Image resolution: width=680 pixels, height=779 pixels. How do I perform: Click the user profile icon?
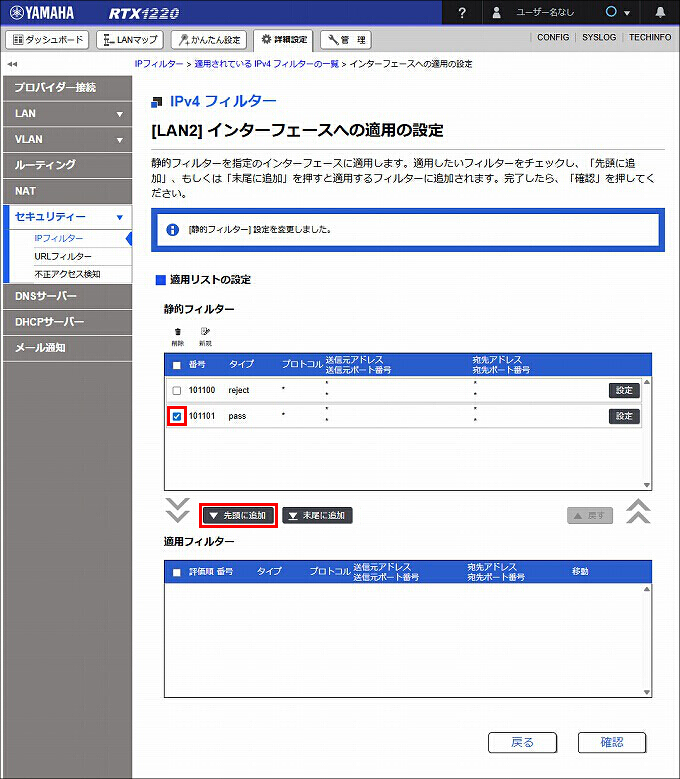(496, 12)
